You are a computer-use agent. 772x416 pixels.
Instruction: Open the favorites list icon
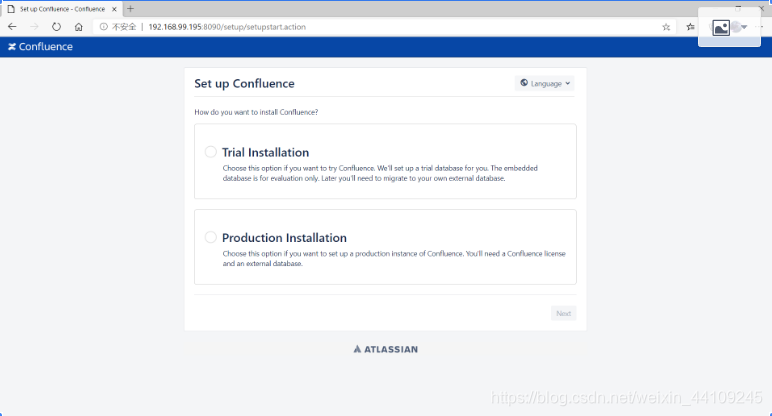(x=691, y=27)
